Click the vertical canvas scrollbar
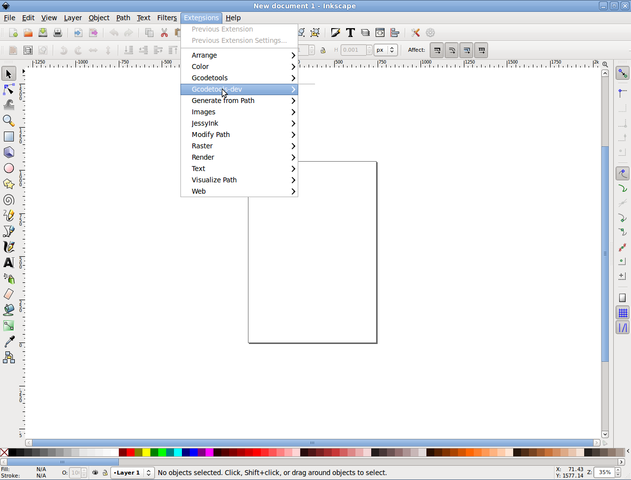The width and height of the screenshot is (631, 480). [605, 253]
